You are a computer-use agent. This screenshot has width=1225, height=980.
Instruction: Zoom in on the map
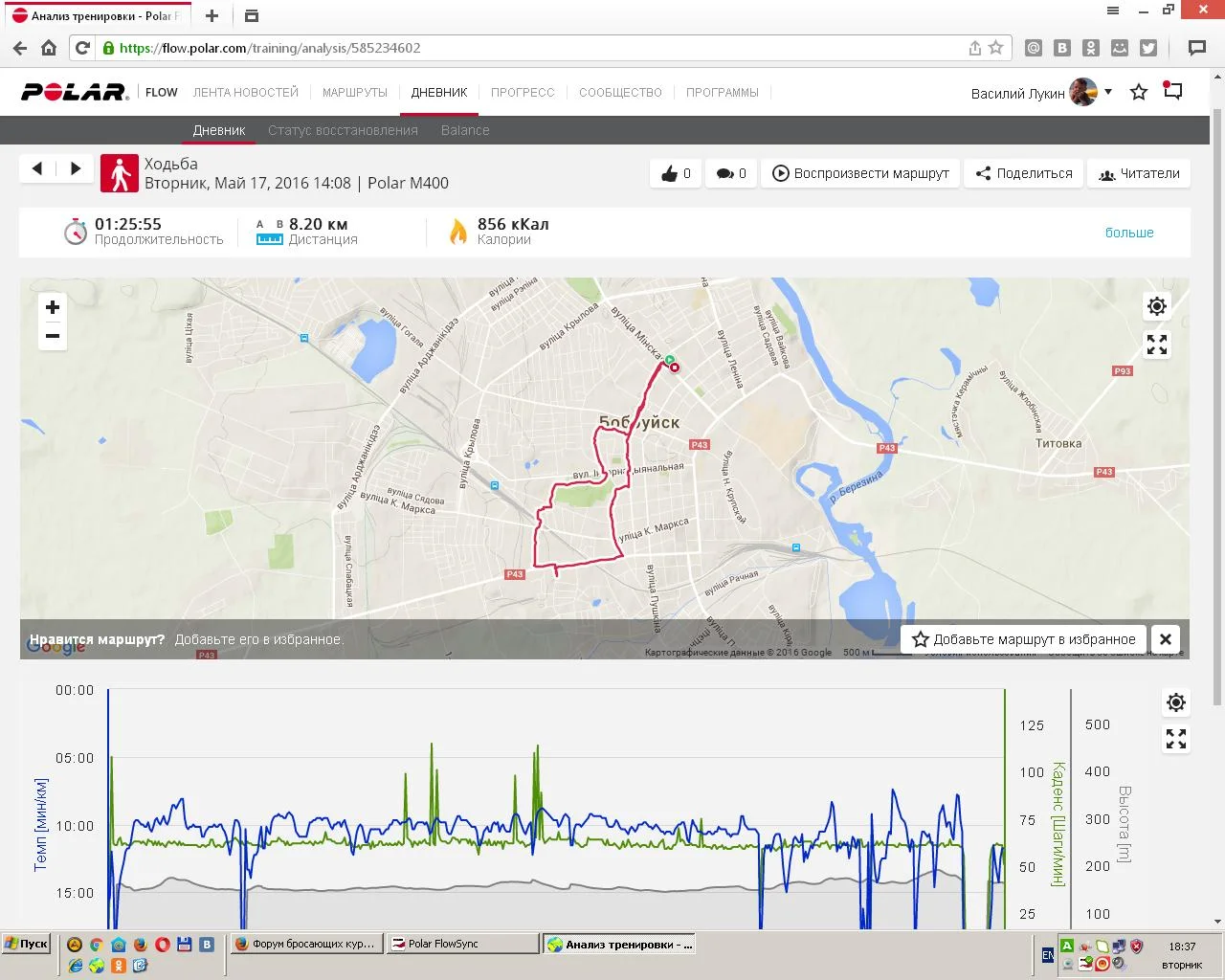tap(53, 307)
